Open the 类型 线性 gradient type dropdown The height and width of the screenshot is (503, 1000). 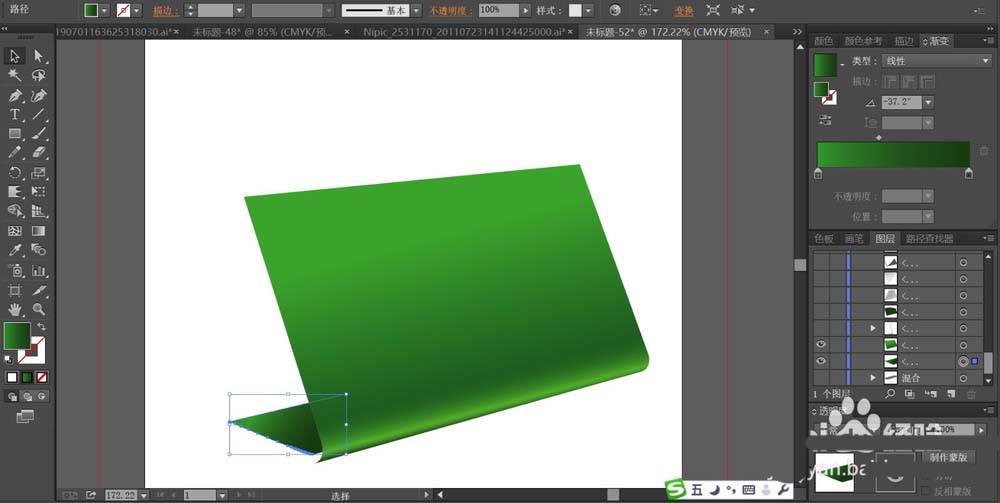936,61
